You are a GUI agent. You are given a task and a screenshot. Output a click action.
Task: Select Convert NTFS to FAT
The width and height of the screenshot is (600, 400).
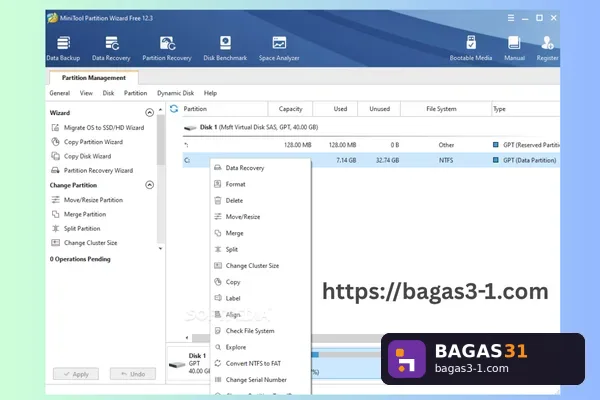pyautogui.click(x=260, y=363)
